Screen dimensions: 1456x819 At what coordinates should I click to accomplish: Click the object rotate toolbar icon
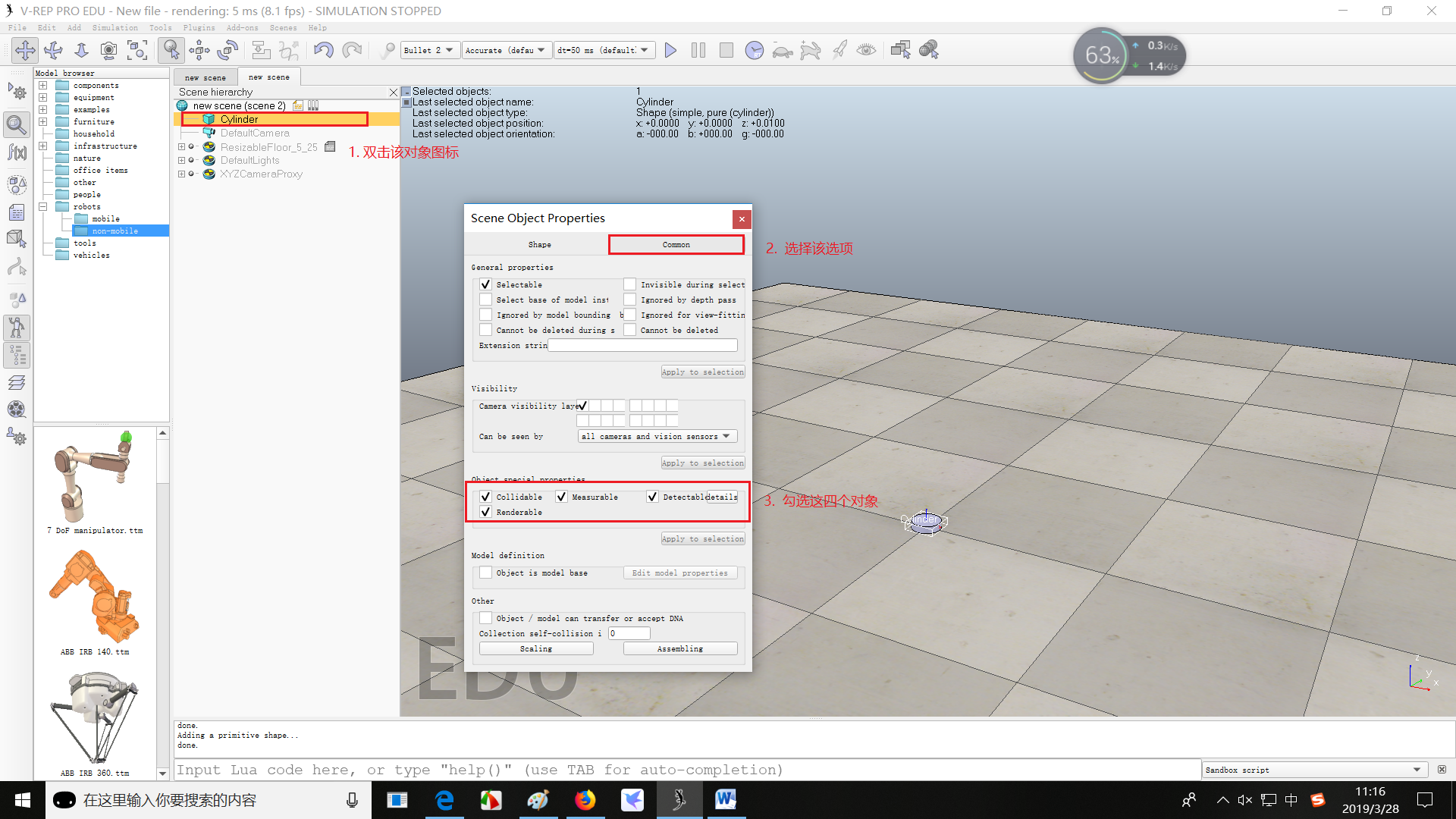point(227,50)
